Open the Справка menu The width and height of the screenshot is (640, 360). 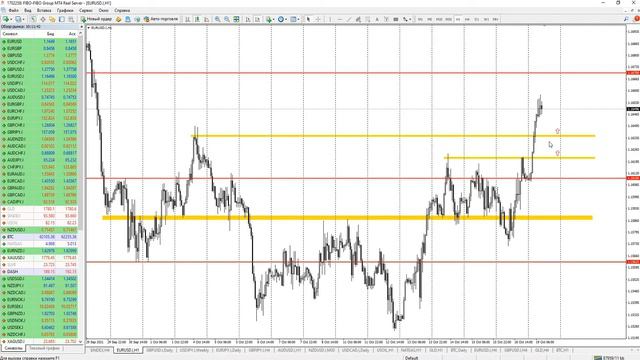pyautogui.click(x=122, y=10)
